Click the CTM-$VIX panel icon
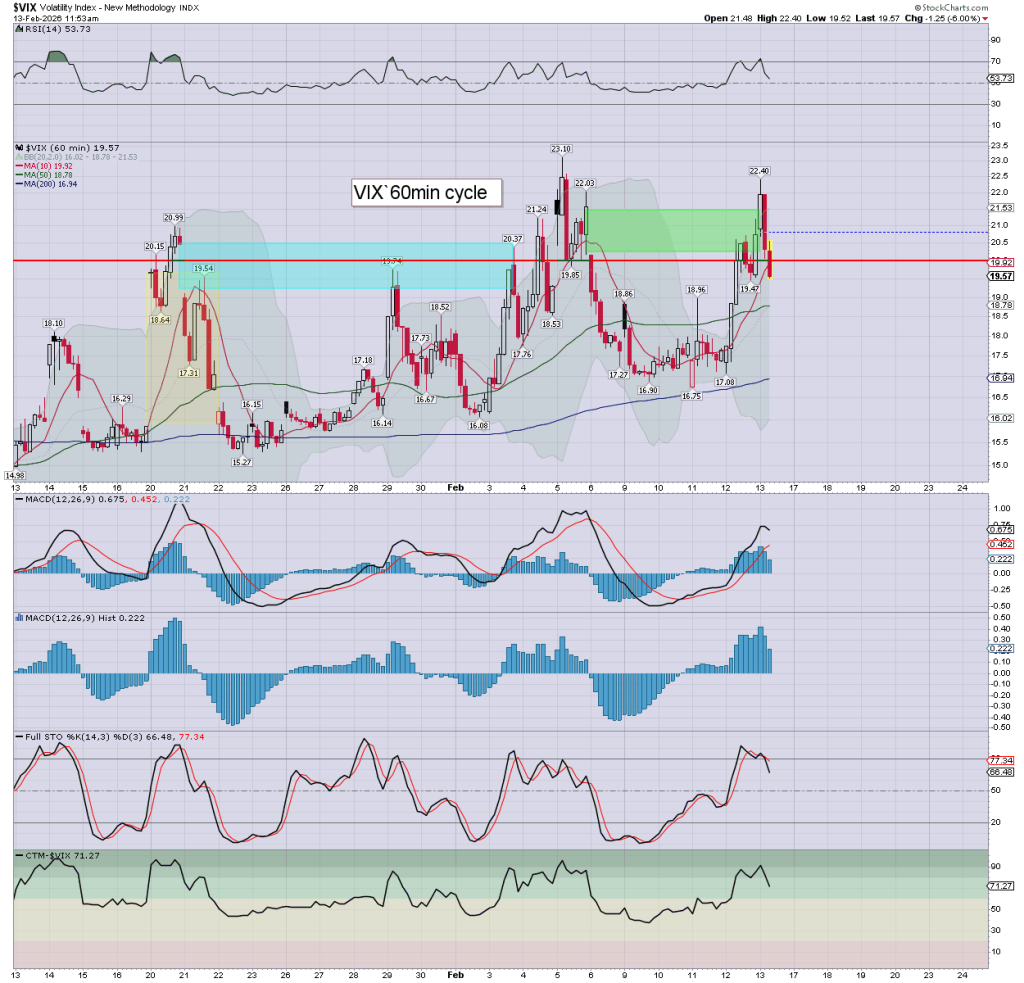 click(18, 857)
